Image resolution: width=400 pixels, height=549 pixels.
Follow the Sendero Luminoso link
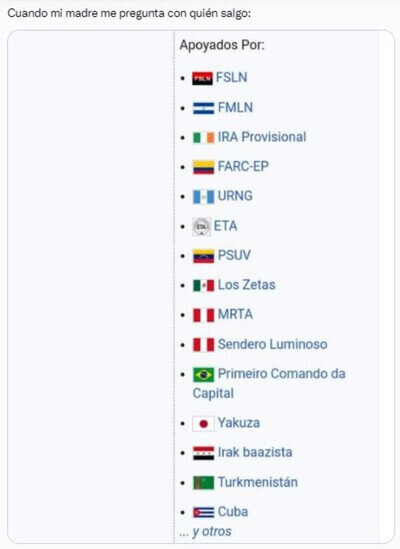tap(273, 344)
